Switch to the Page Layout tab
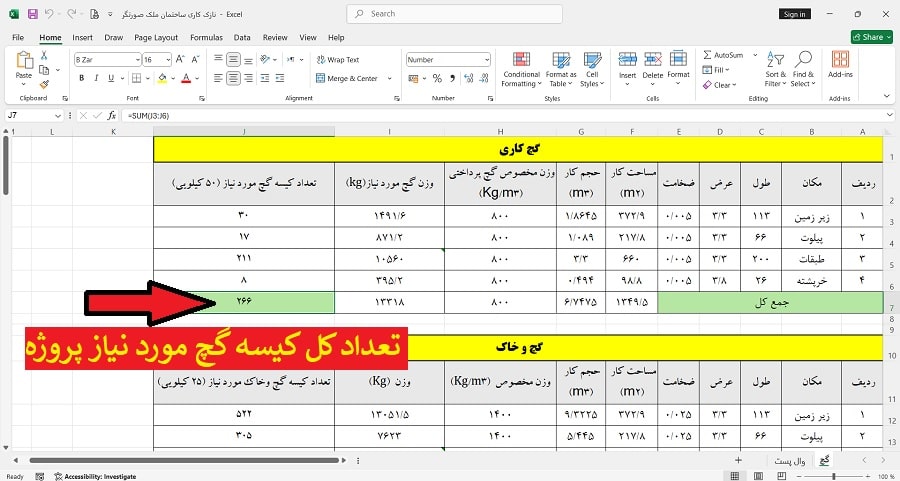Image resolution: width=900 pixels, height=481 pixels. (x=155, y=37)
